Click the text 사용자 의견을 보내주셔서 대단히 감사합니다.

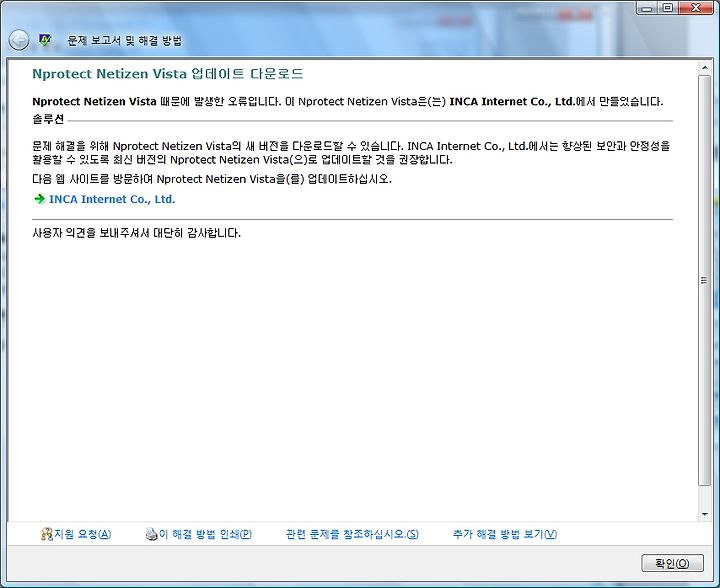click(136, 233)
